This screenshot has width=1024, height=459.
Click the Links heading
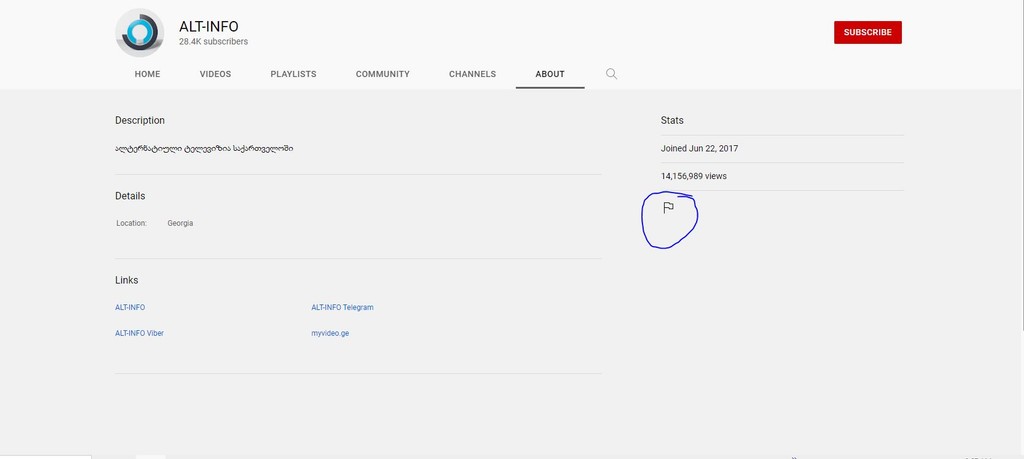[x=127, y=280]
